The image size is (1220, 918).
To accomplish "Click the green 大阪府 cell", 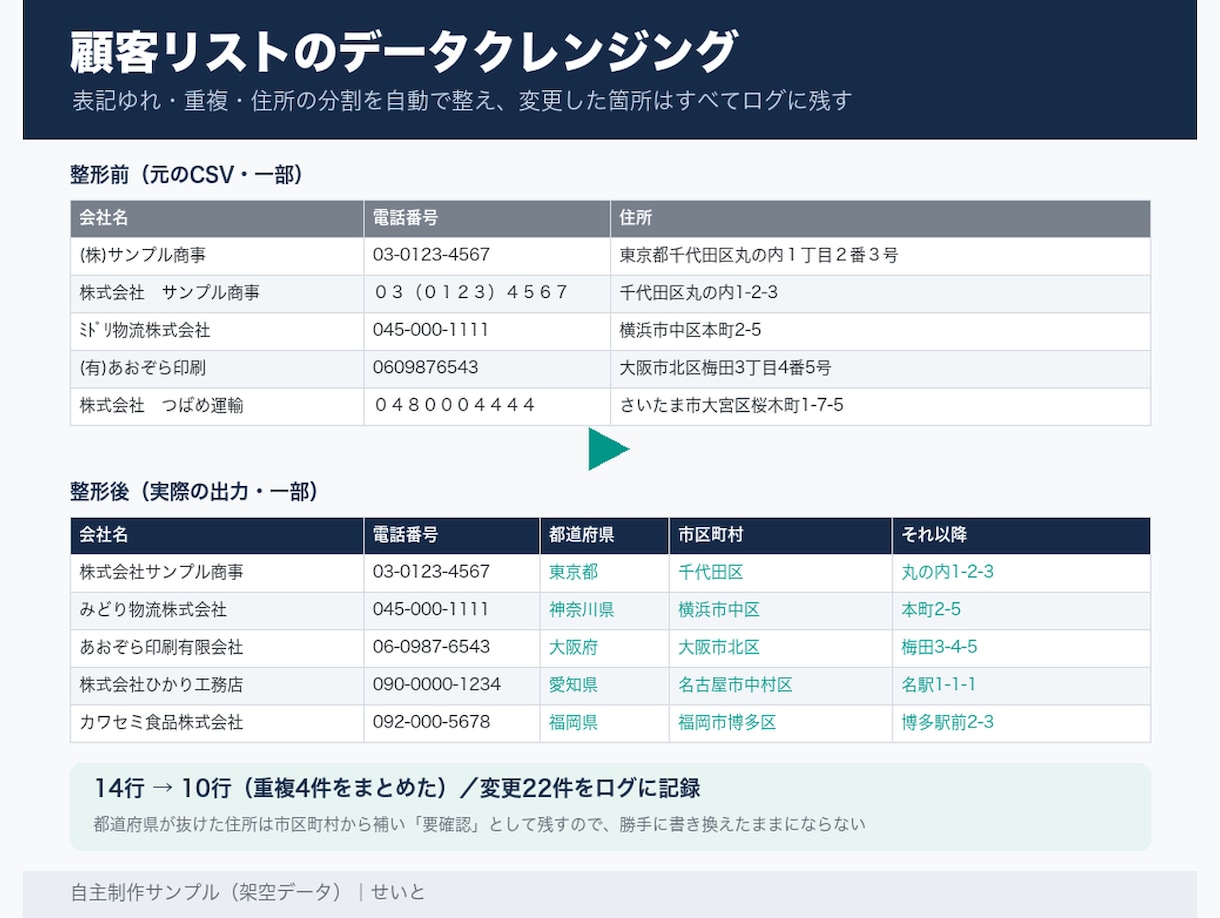I will (x=605, y=648).
